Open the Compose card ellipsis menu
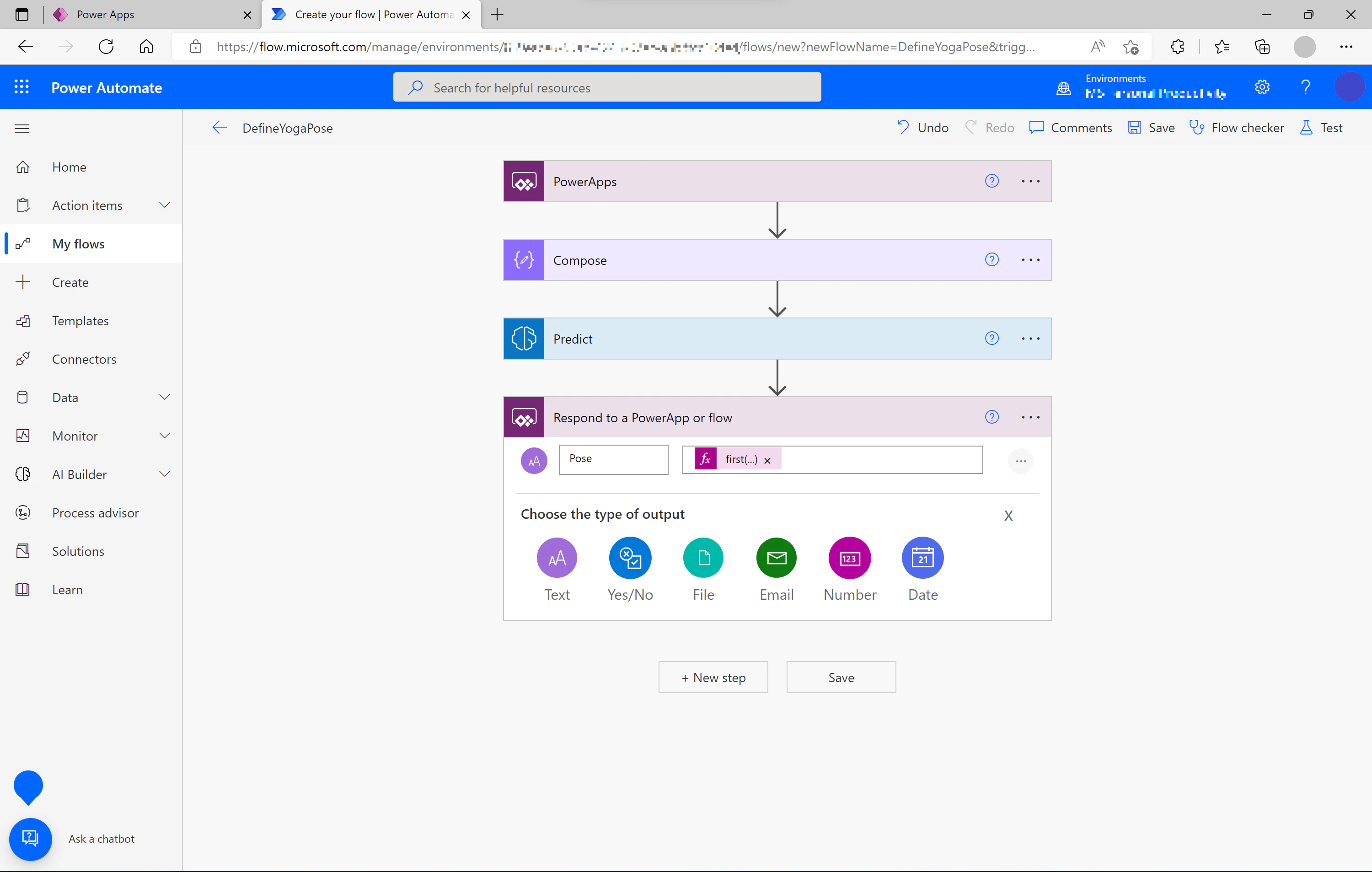1372x872 pixels. [1030, 260]
